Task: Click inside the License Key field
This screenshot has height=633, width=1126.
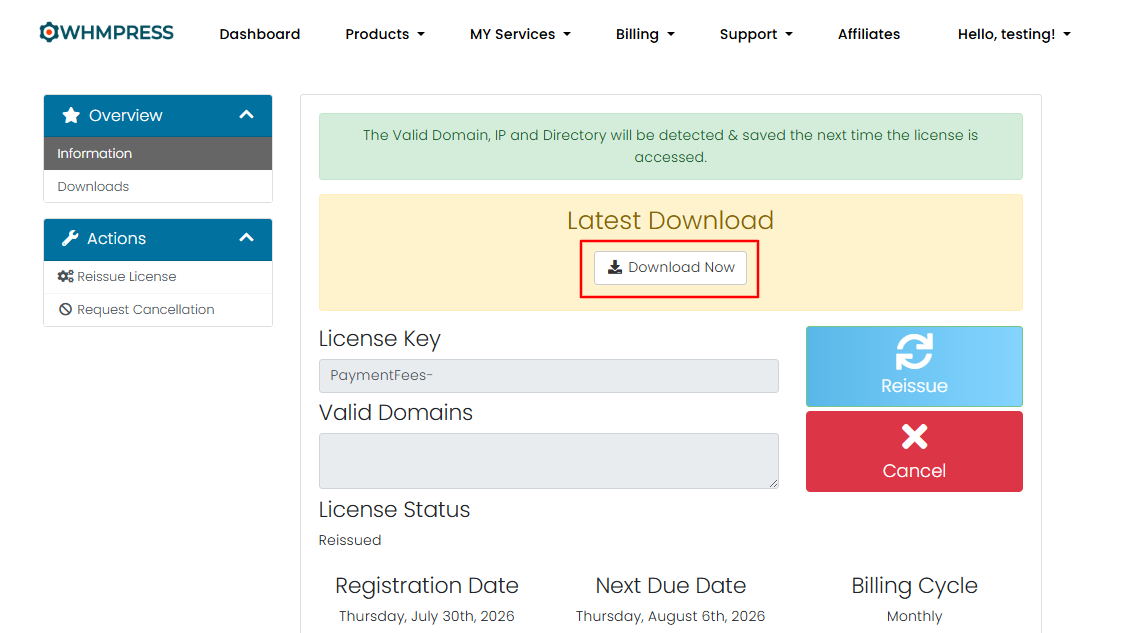Action: coord(549,376)
